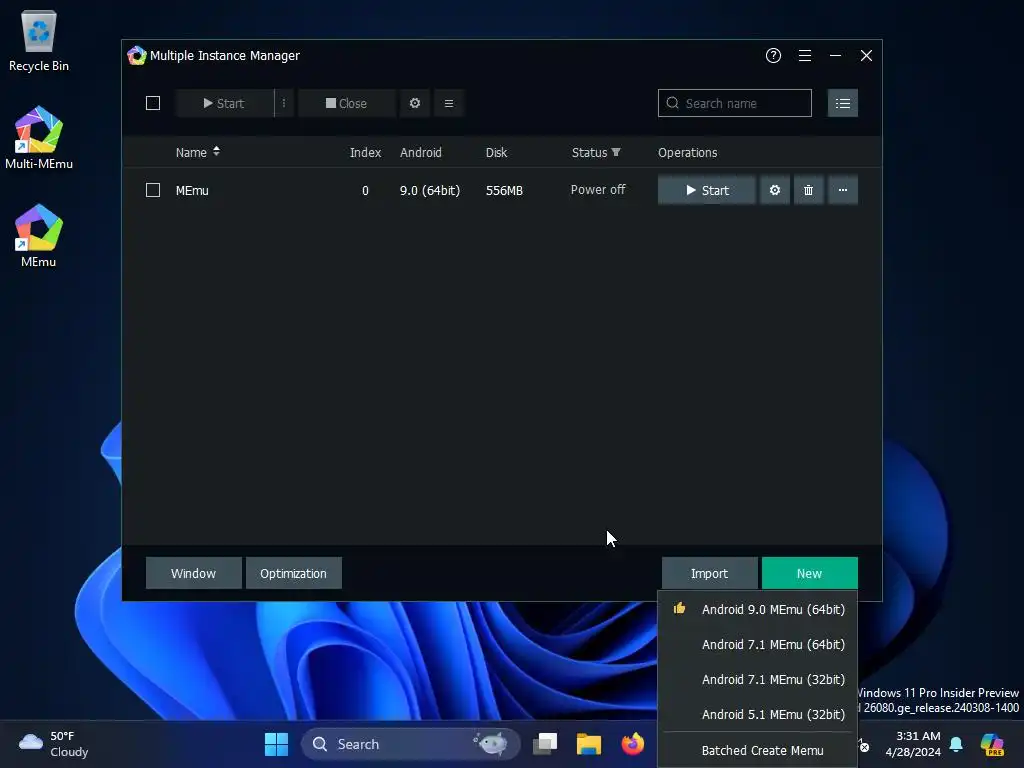Select Multi-MEmu desktop shortcut
1024x768 pixels.
39,138
